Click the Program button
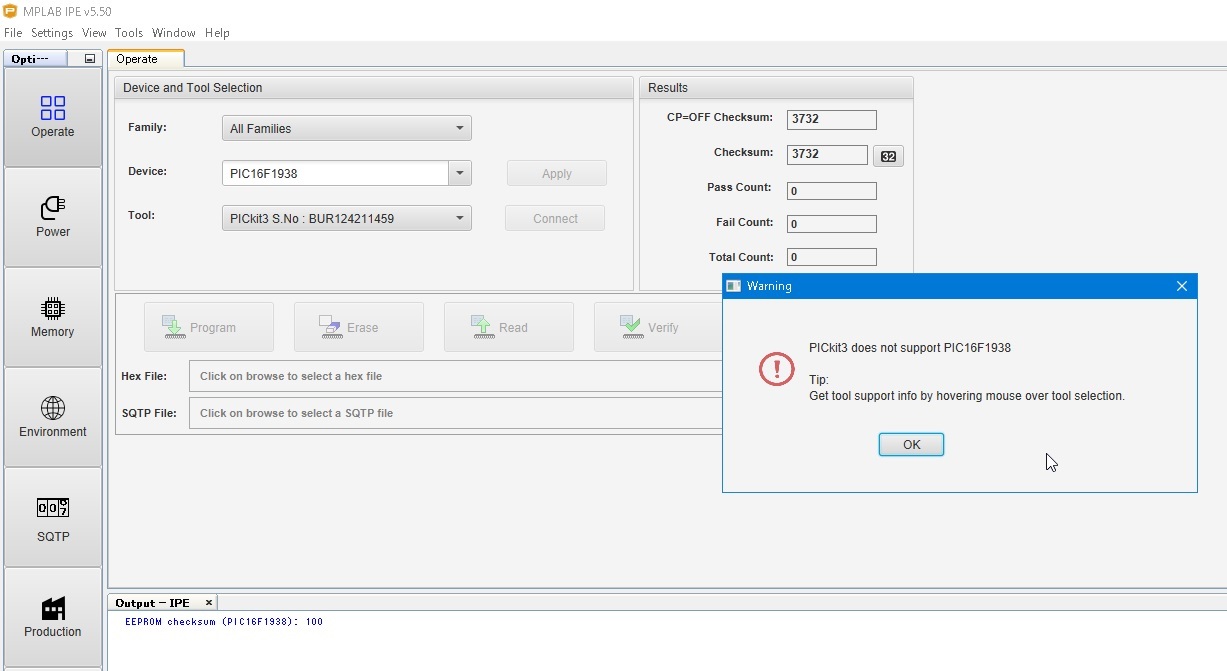The image size is (1227, 671). [x=209, y=327]
